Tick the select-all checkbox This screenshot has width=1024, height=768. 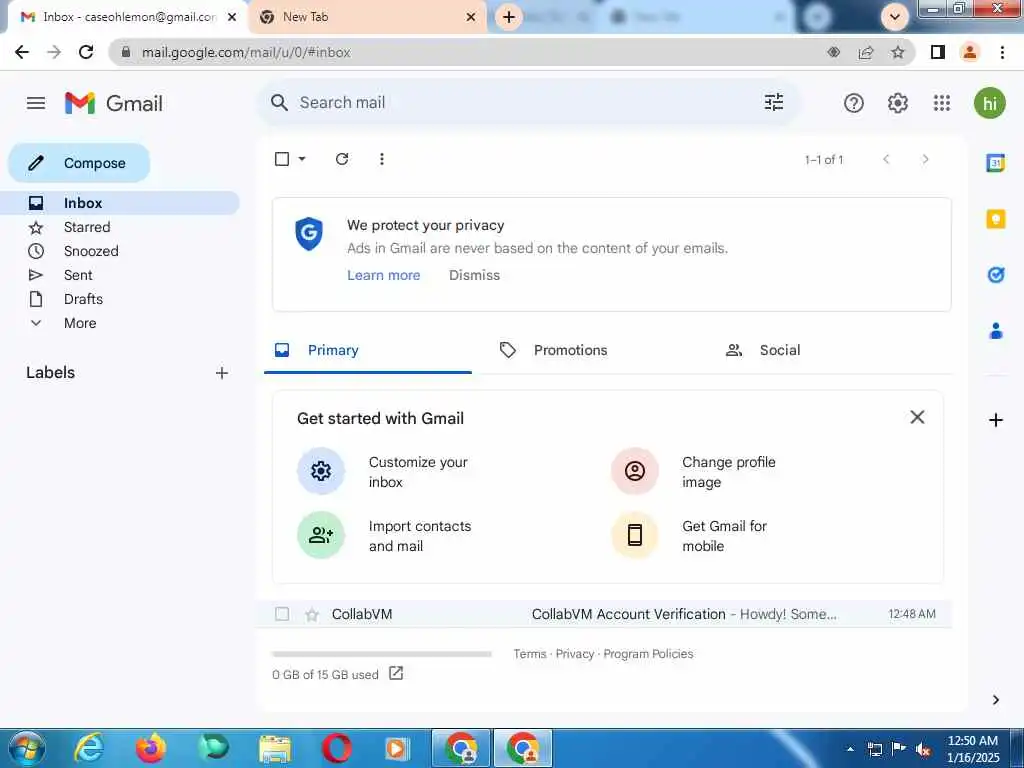[281, 159]
